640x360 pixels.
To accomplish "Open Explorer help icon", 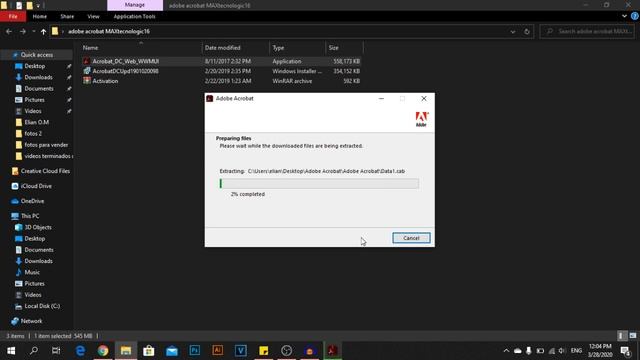I will 635,16.
